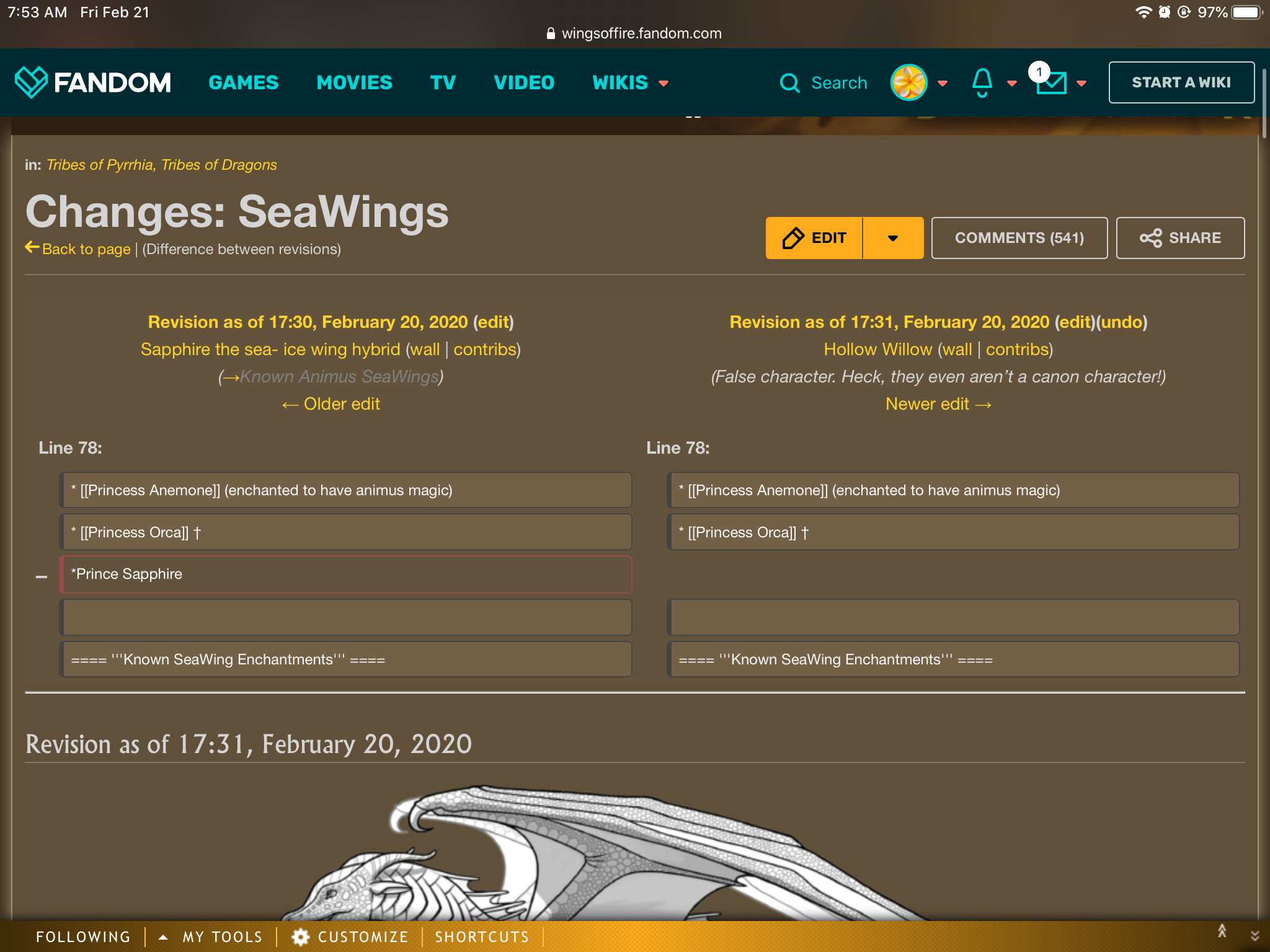Click the Fandom heart logo
The width and height of the screenshot is (1270, 952).
(31, 82)
